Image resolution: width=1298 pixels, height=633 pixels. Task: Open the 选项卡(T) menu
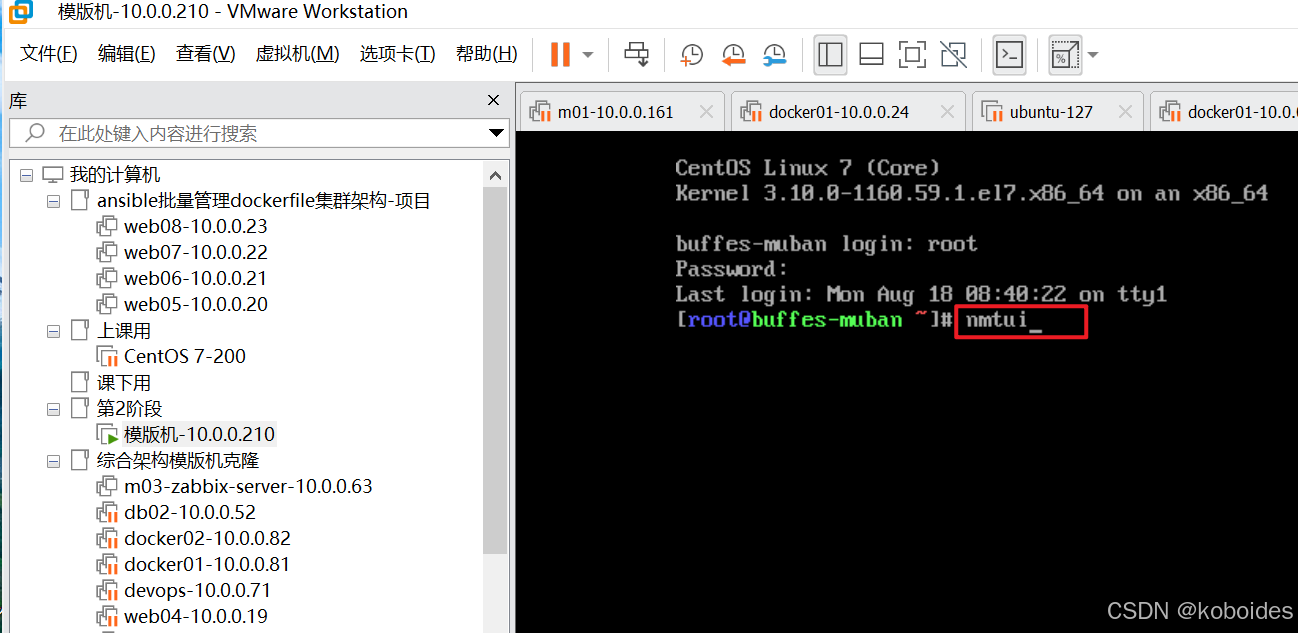click(397, 54)
